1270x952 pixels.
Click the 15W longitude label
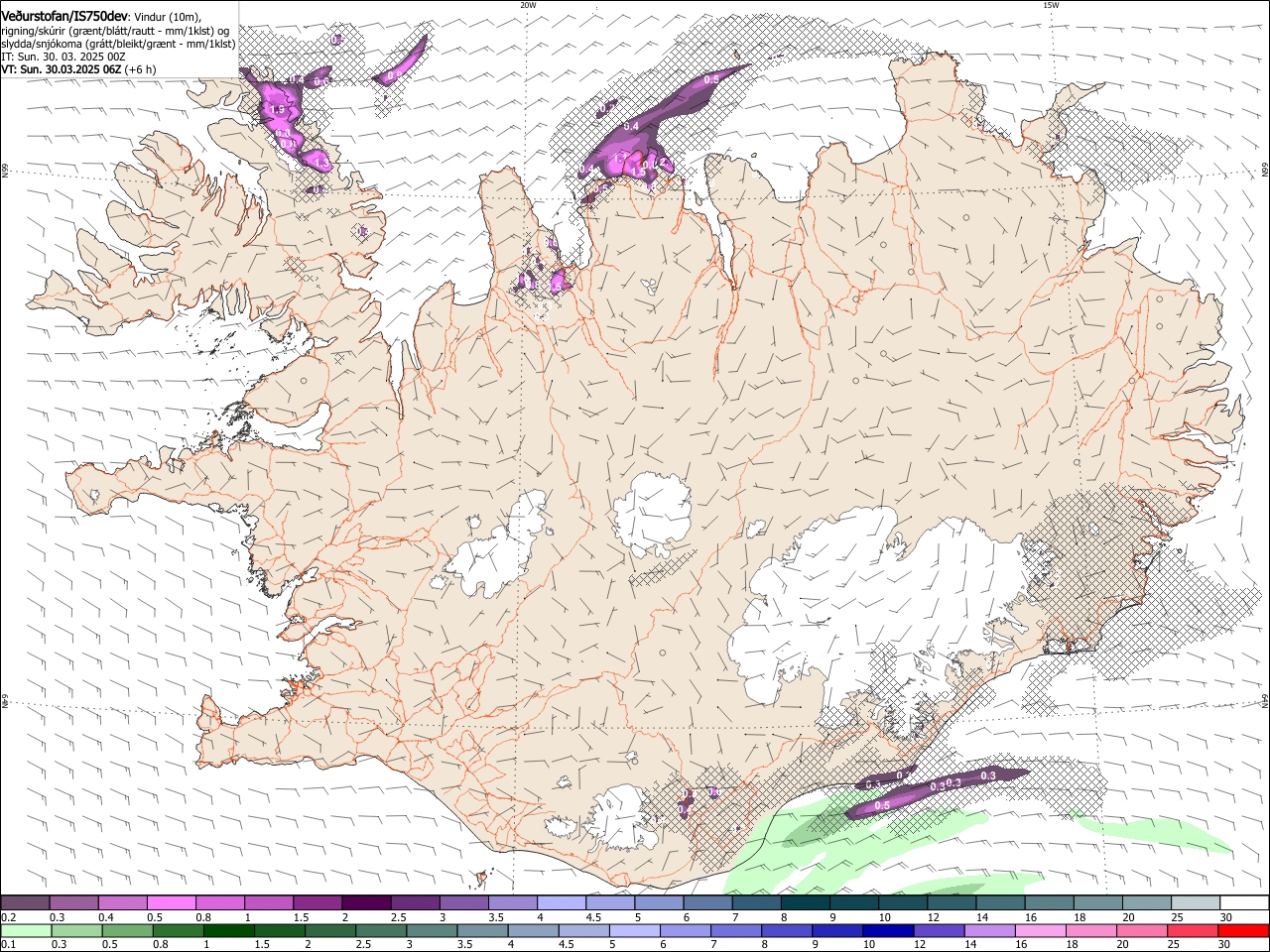coord(1051,5)
